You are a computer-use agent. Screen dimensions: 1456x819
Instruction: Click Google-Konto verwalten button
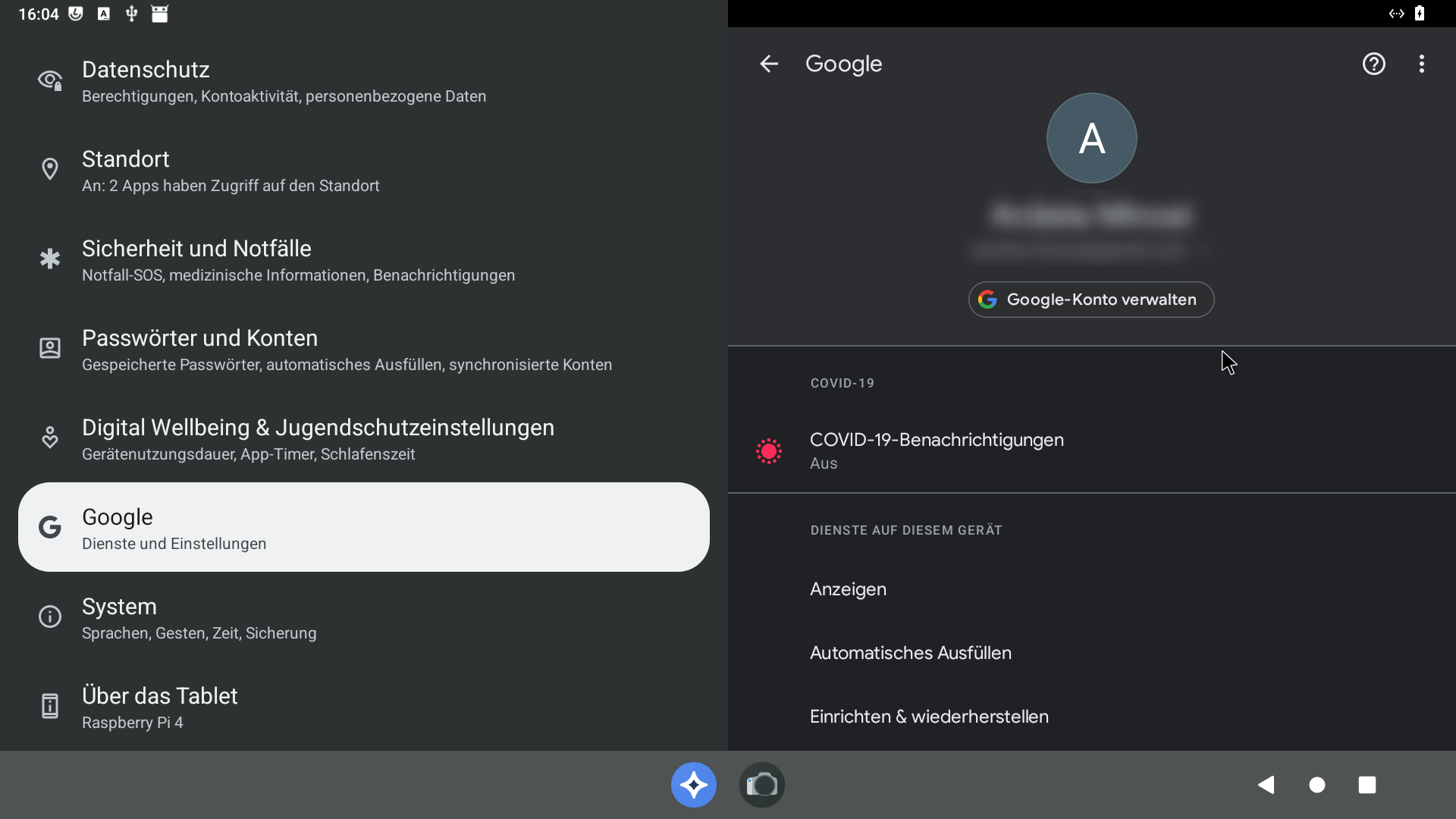coord(1091,299)
